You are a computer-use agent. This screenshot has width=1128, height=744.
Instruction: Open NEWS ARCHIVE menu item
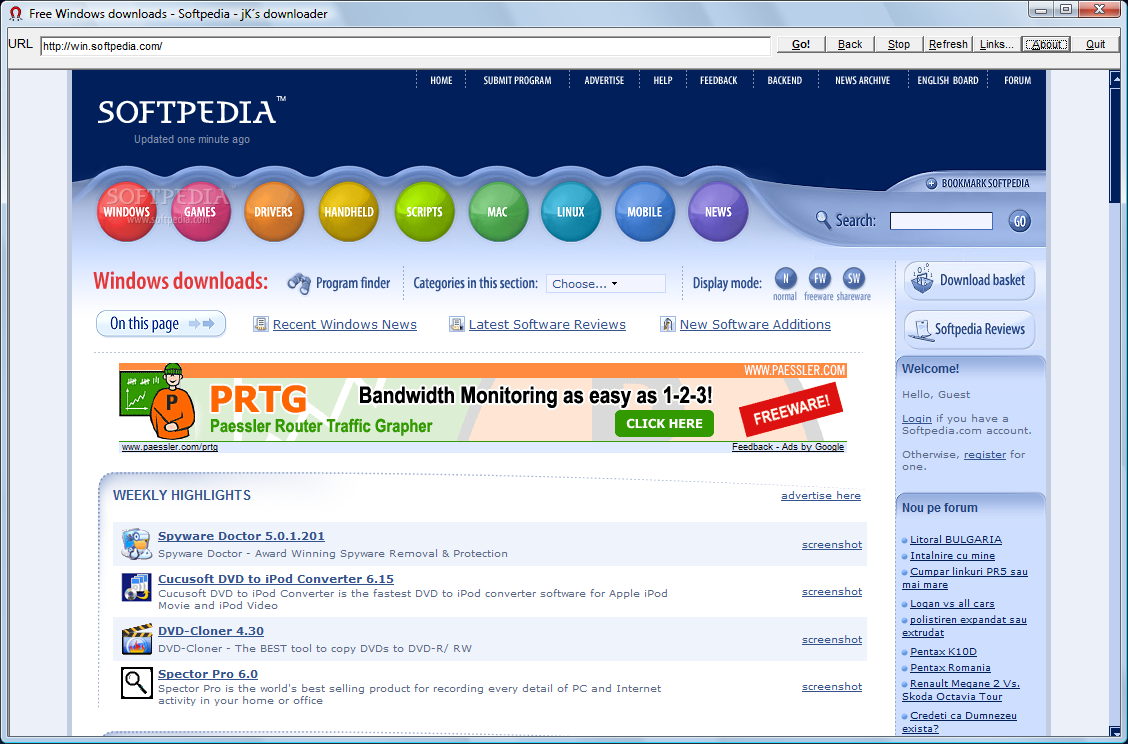pos(863,81)
